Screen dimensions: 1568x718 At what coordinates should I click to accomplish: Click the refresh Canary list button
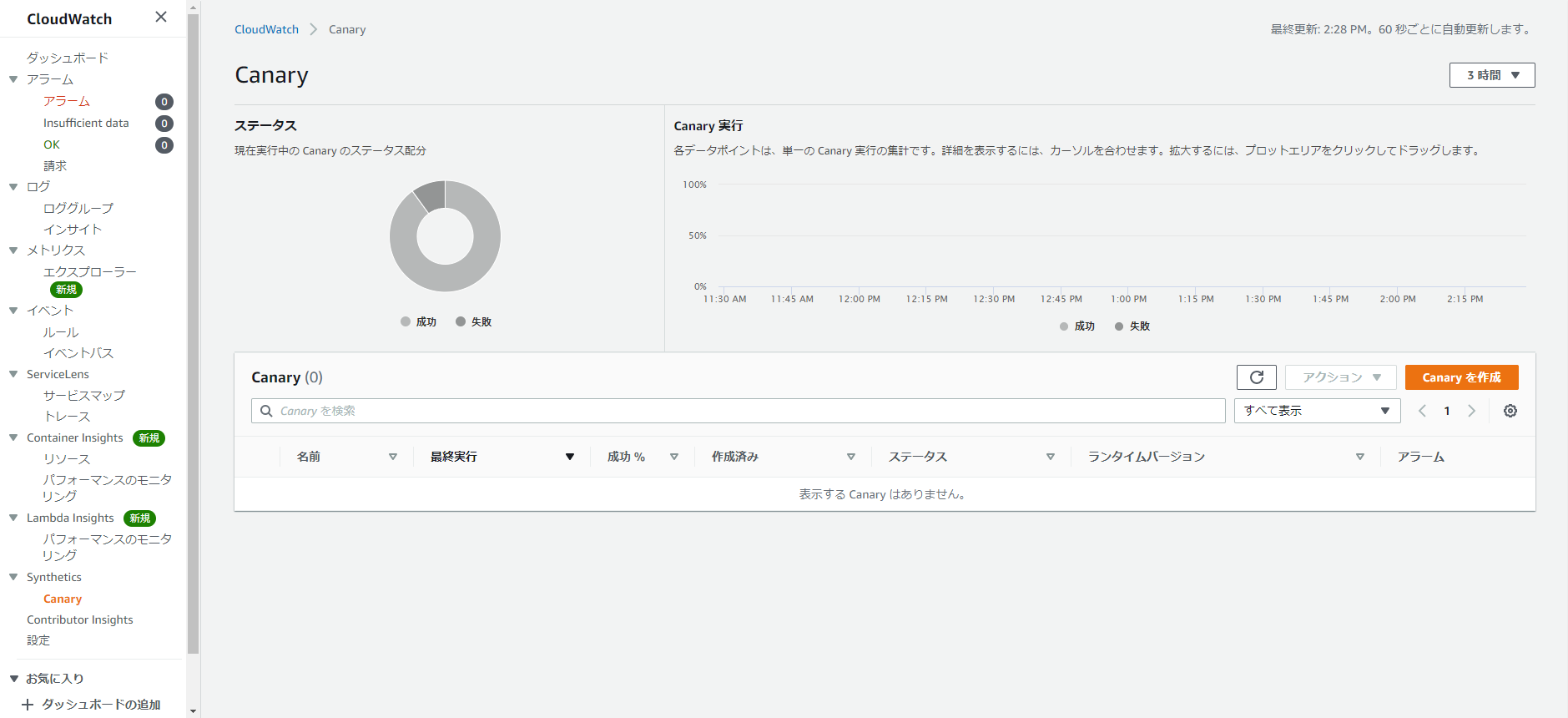(x=1257, y=377)
